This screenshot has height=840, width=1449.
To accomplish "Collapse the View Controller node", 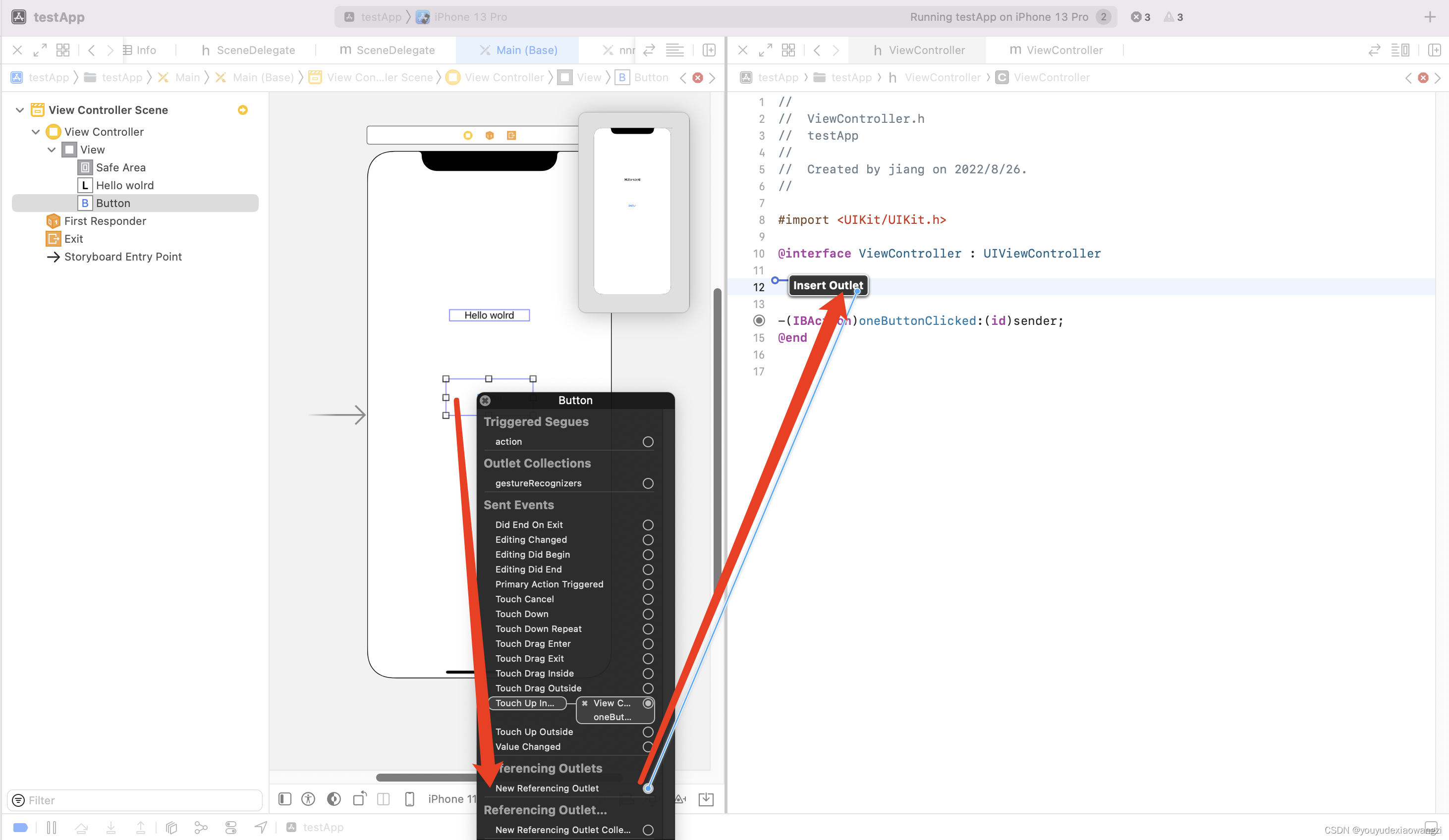I will click(x=36, y=132).
